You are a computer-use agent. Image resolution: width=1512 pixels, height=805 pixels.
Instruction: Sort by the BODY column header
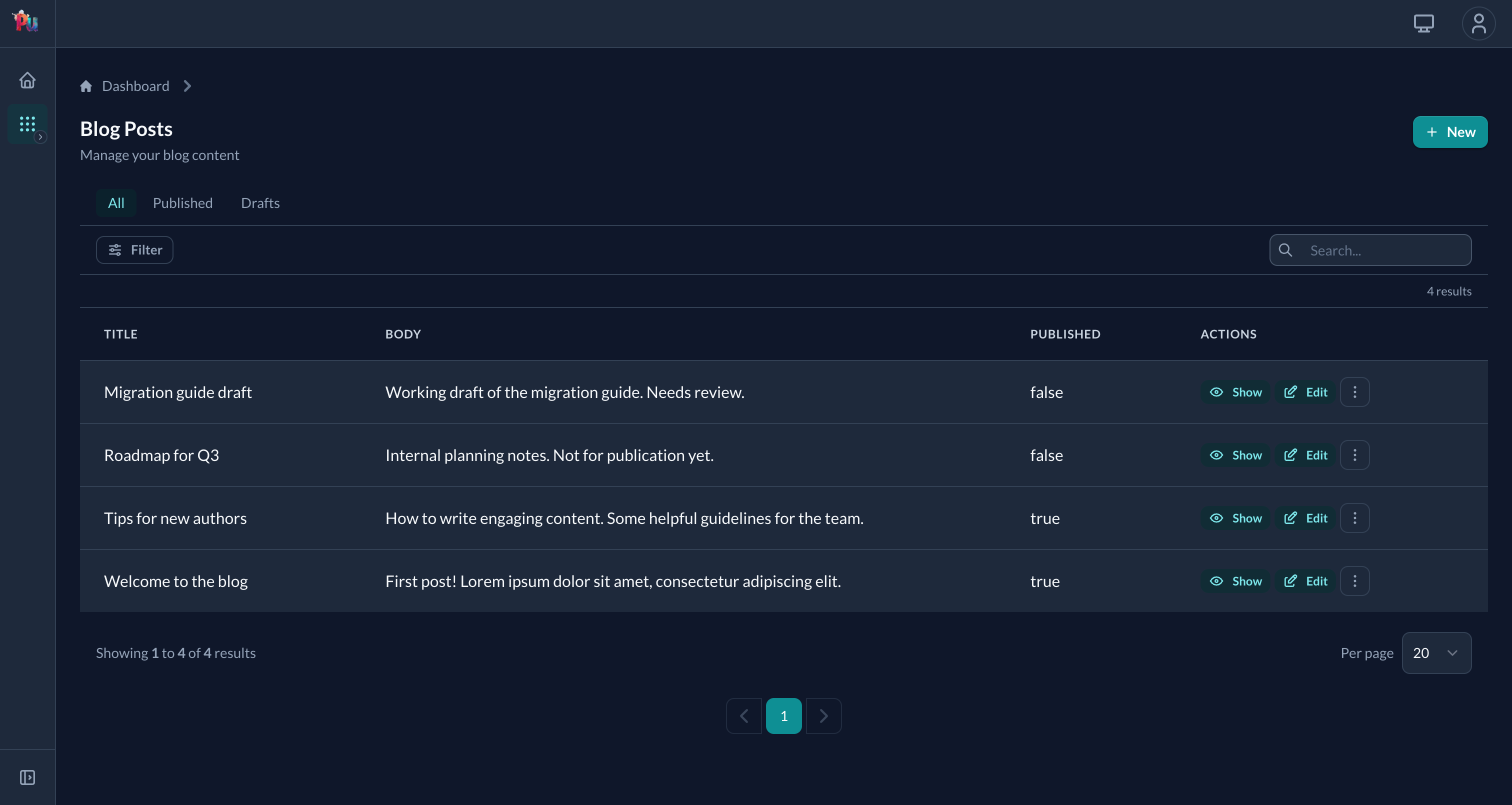(x=403, y=334)
